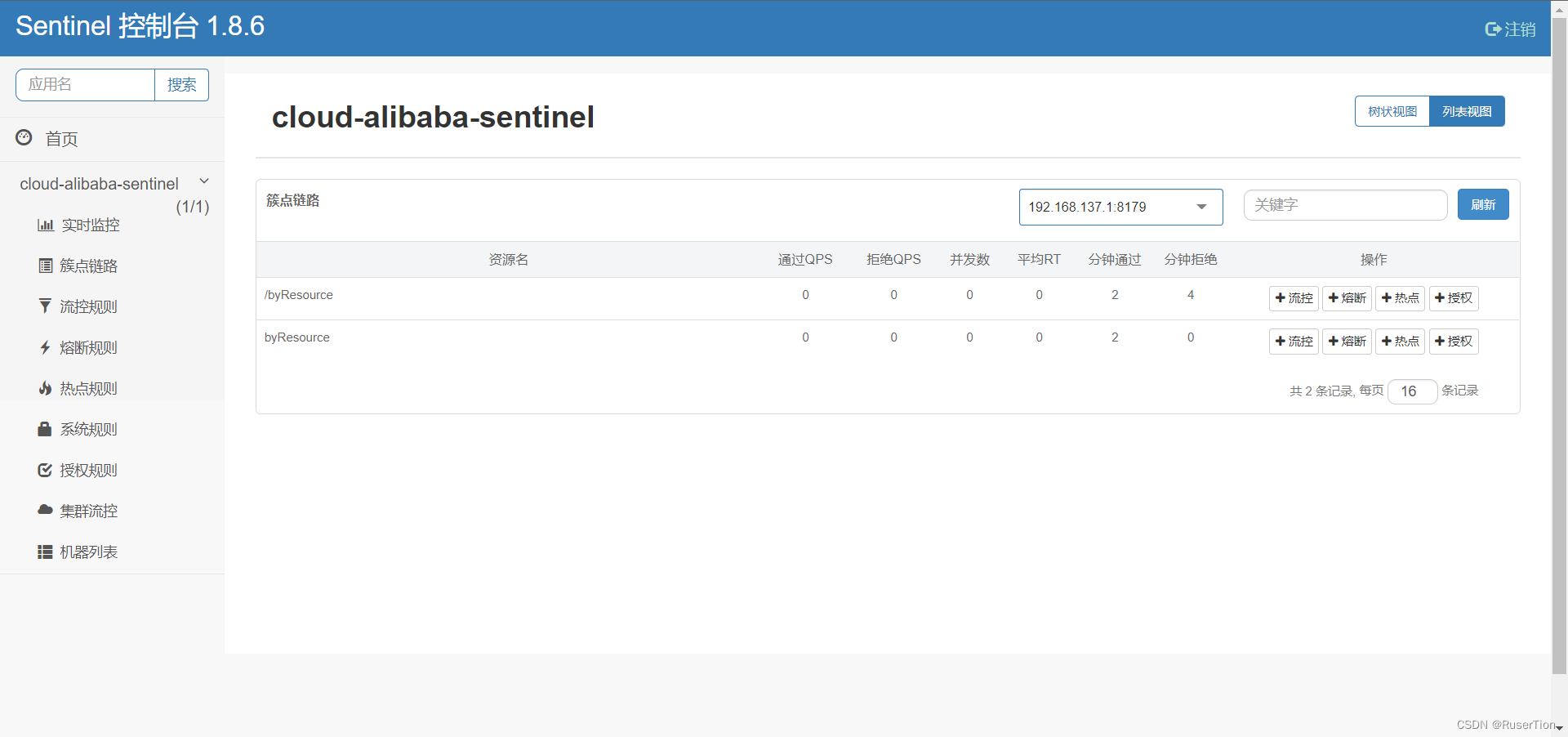The width and height of the screenshot is (1568, 737).
Task: Click the byResource resource name without slash
Action: pos(297,337)
